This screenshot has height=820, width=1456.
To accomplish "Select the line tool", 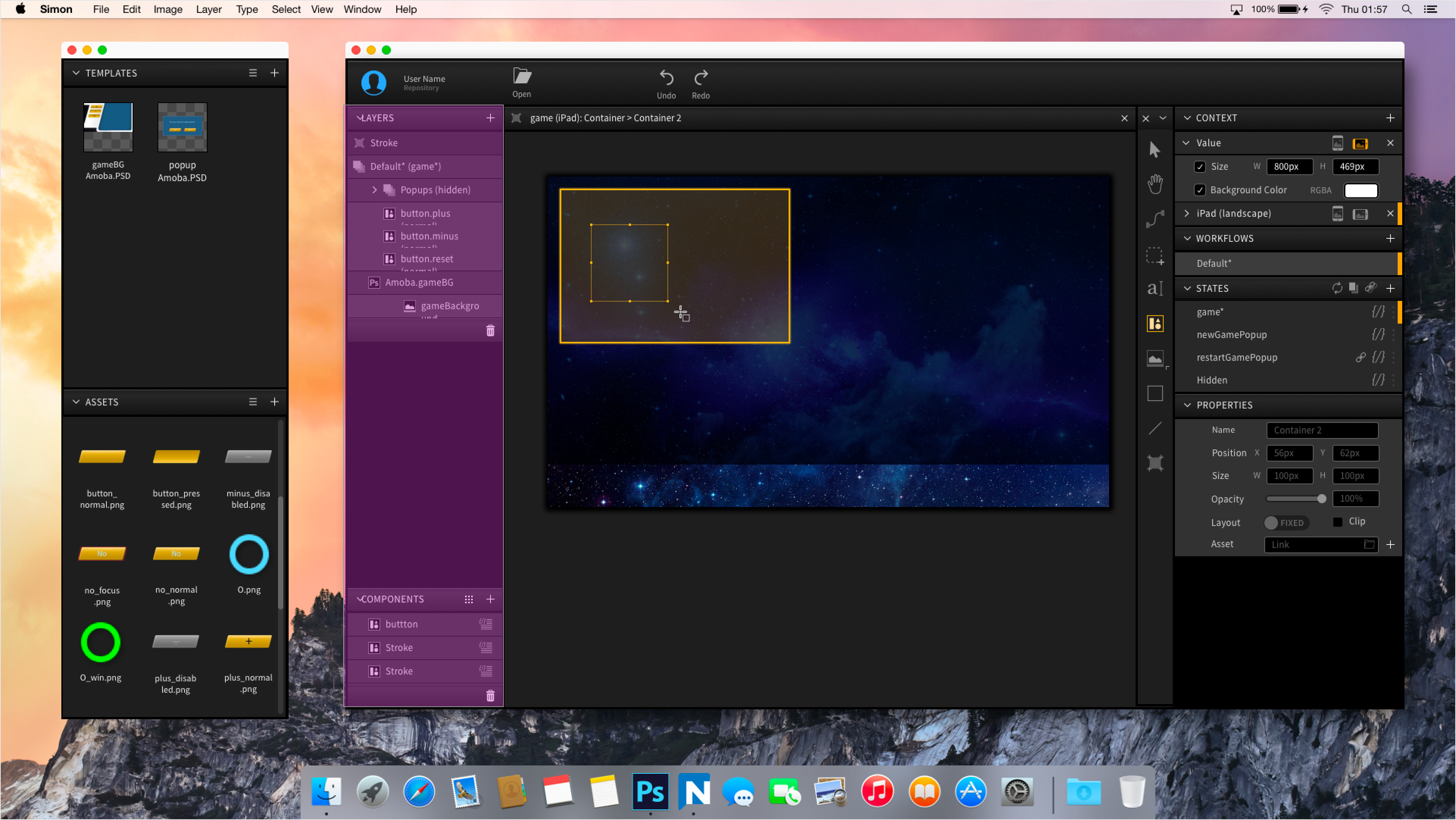I will tap(1155, 429).
